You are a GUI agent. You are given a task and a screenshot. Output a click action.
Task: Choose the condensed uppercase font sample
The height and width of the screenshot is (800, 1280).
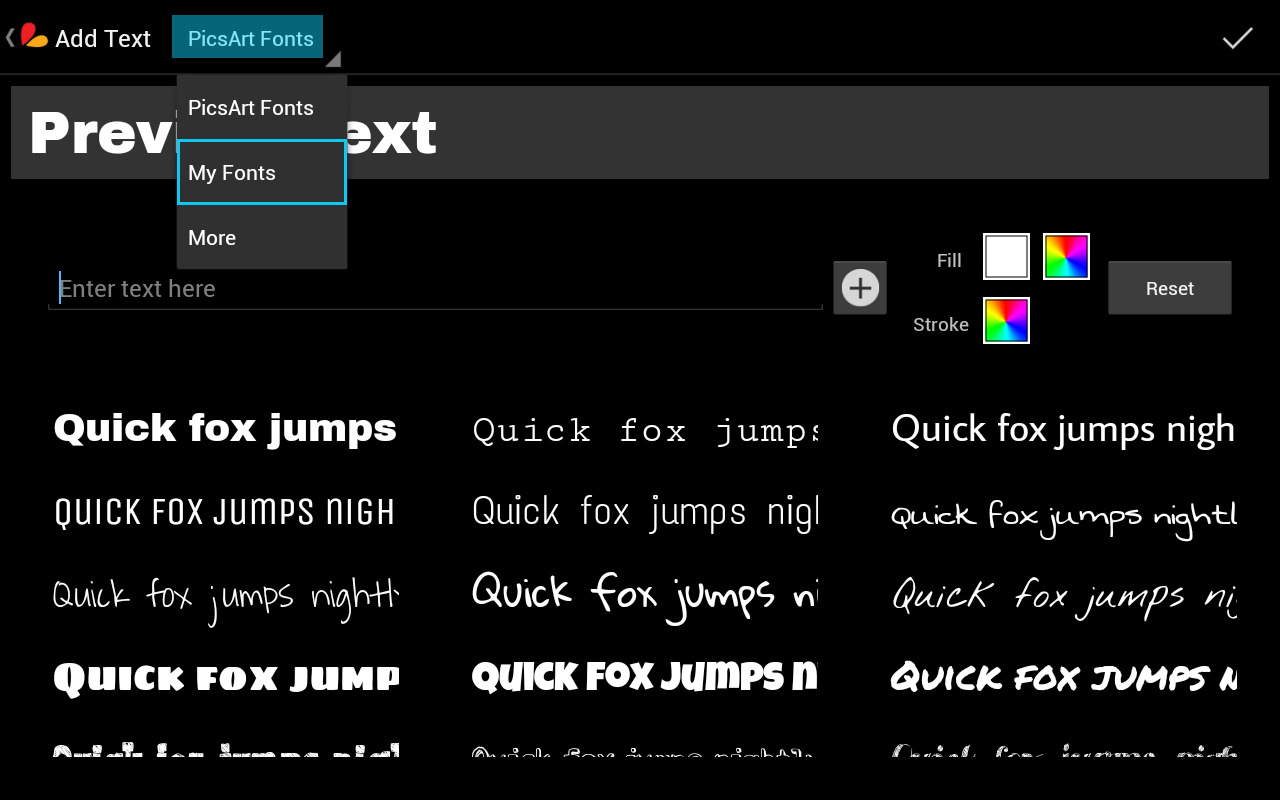tap(226, 512)
